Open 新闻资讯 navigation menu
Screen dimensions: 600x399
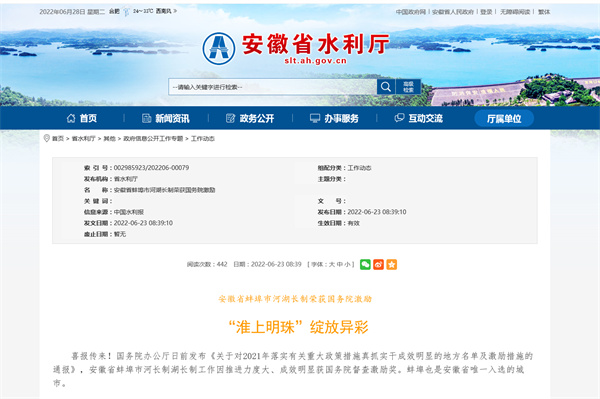pyautogui.click(x=165, y=118)
